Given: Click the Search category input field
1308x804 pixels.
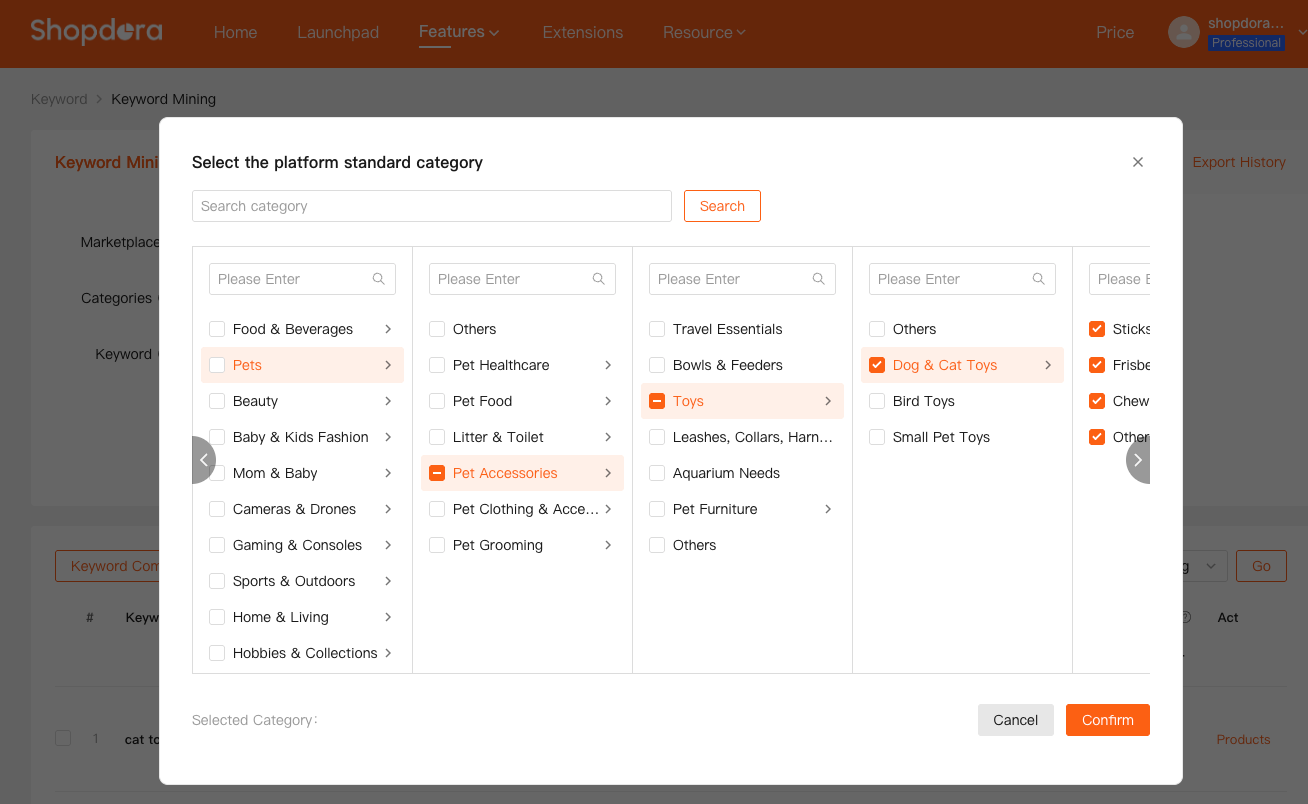Looking at the screenshot, I should [431, 206].
